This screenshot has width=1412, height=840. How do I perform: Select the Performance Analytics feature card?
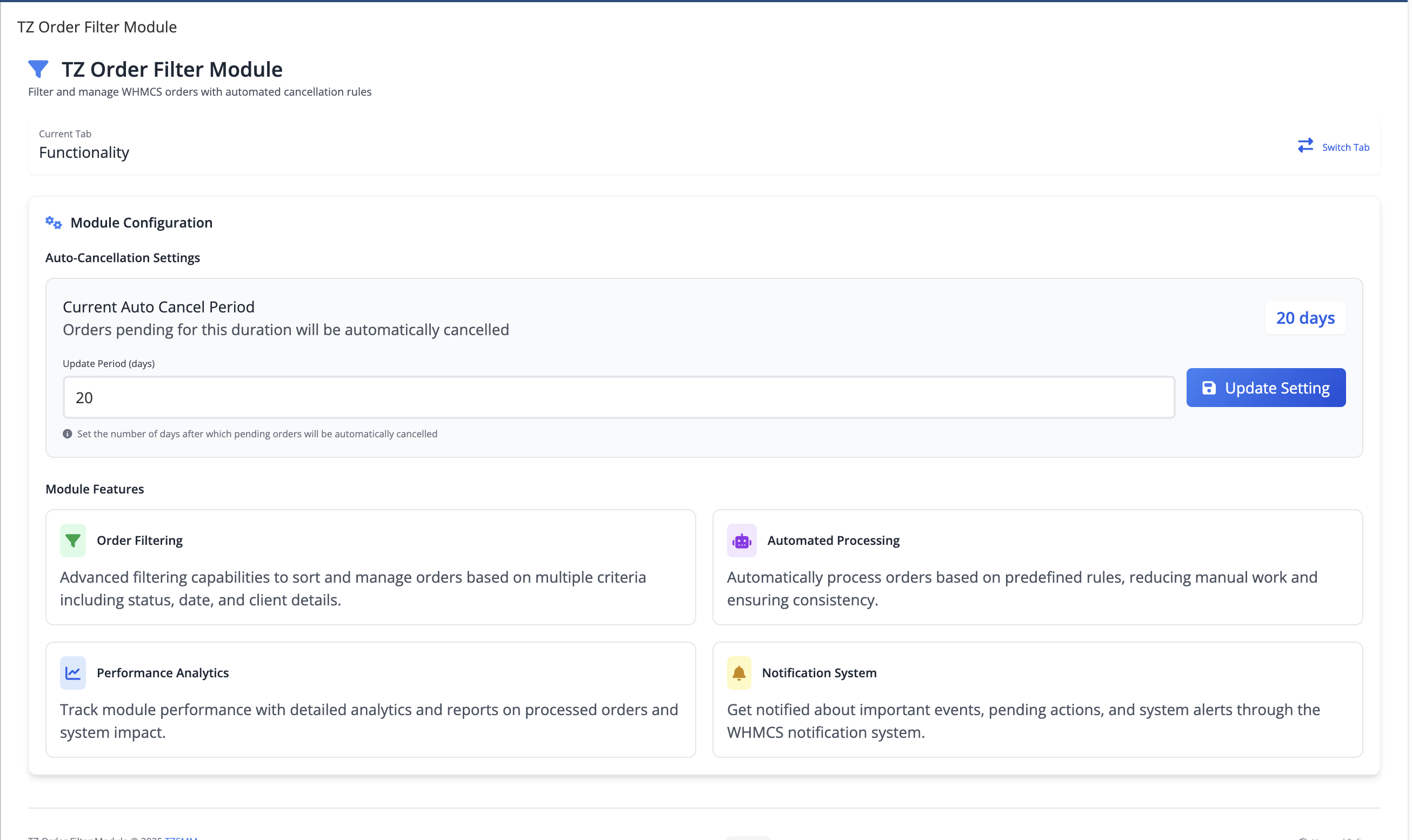pyautogui.click(x=371, y=699)
